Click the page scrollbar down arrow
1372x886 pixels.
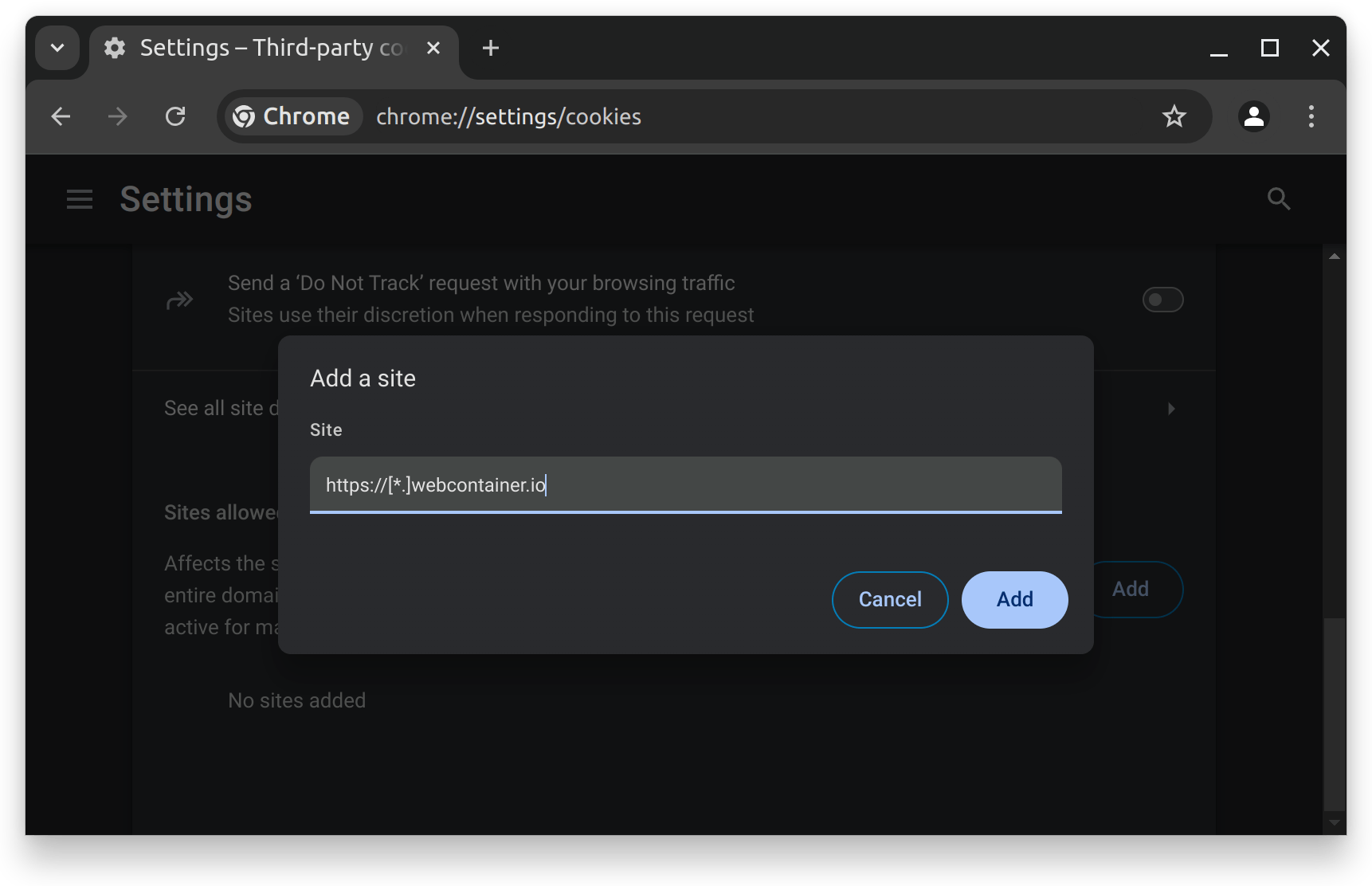(x=1334, y=822)
